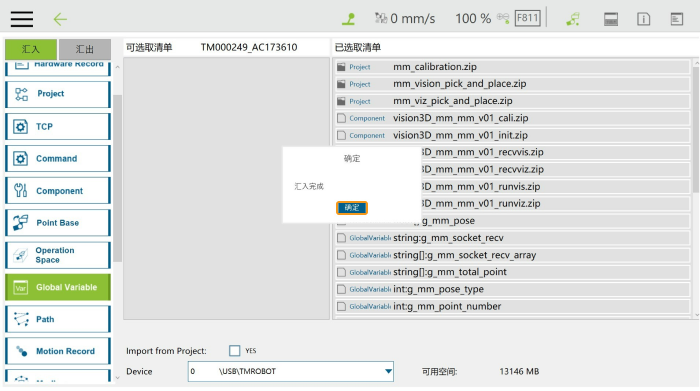
Task: Open the log panel icon at top right
Action: tap(677, 19)
